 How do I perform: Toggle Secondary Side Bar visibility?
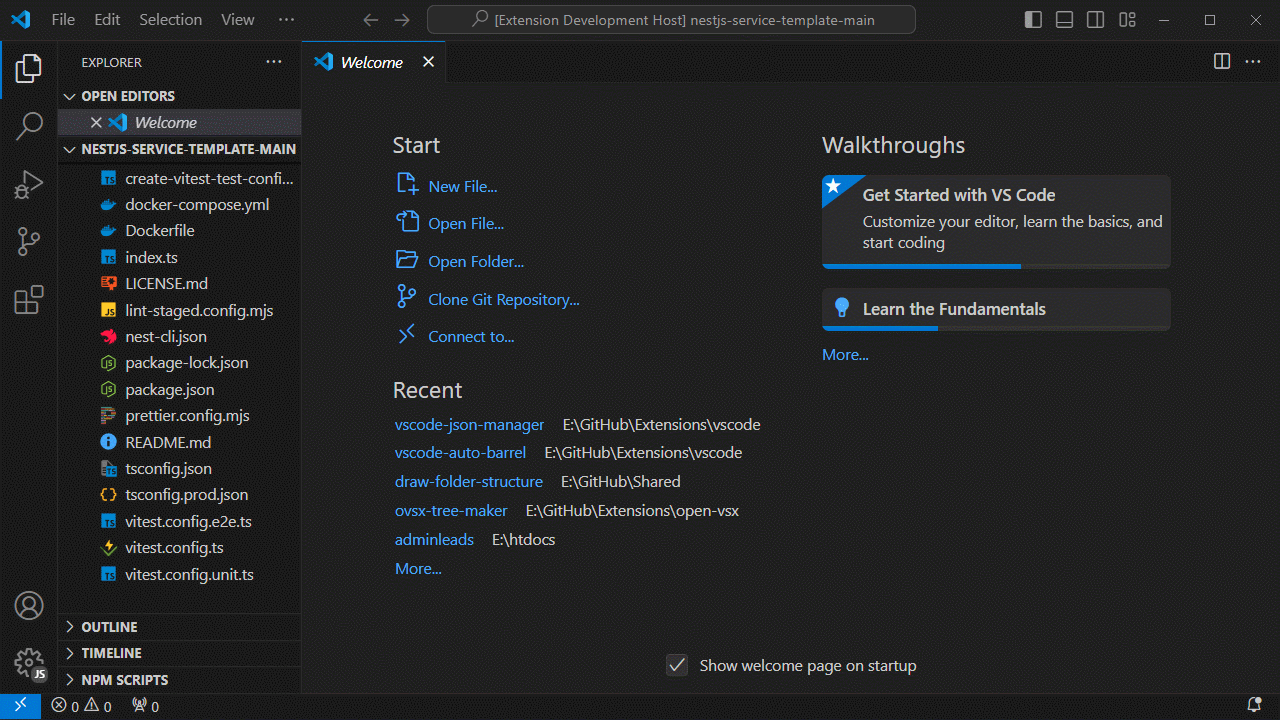pos(1096,20)
